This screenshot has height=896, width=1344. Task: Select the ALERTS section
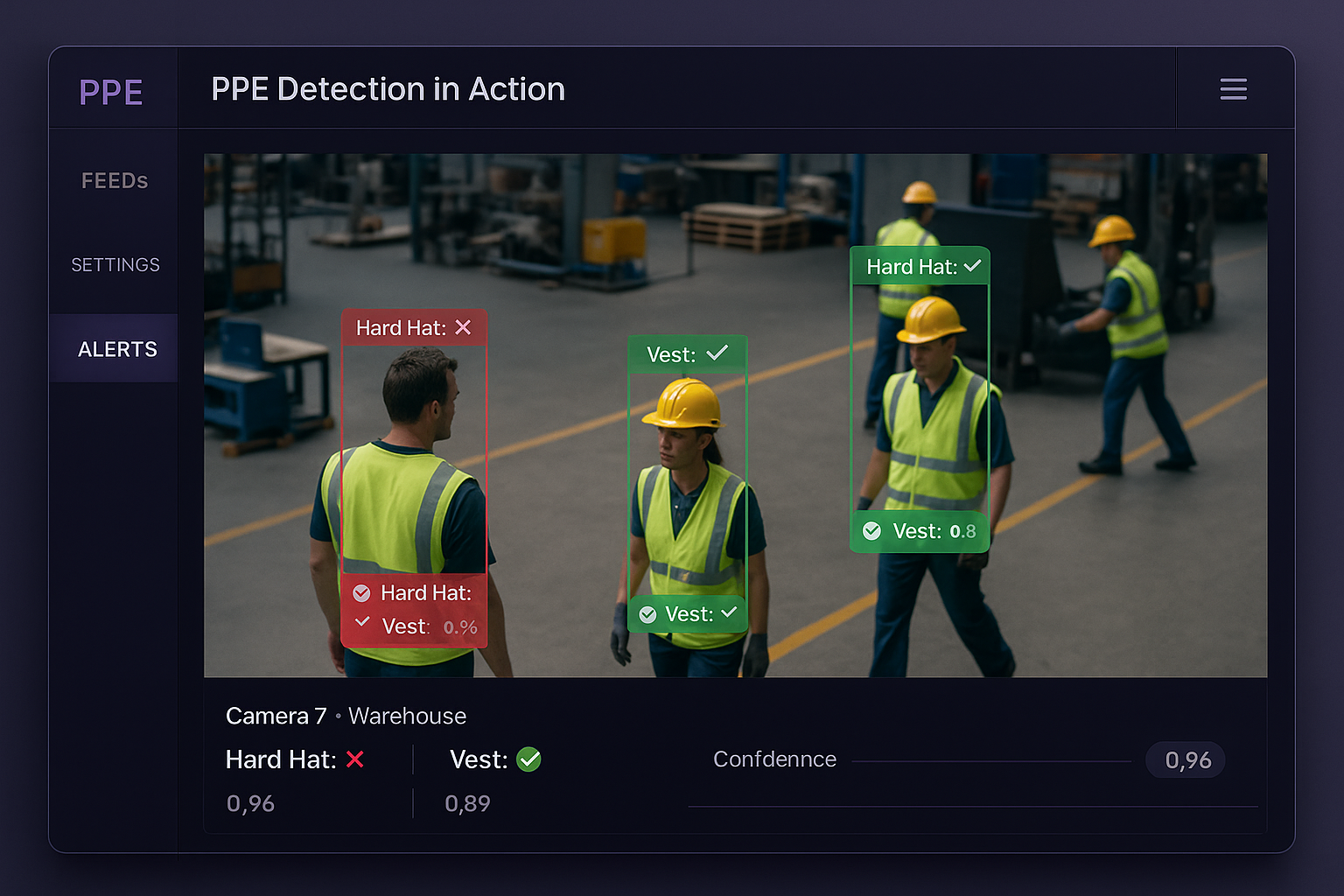(117, 348)
